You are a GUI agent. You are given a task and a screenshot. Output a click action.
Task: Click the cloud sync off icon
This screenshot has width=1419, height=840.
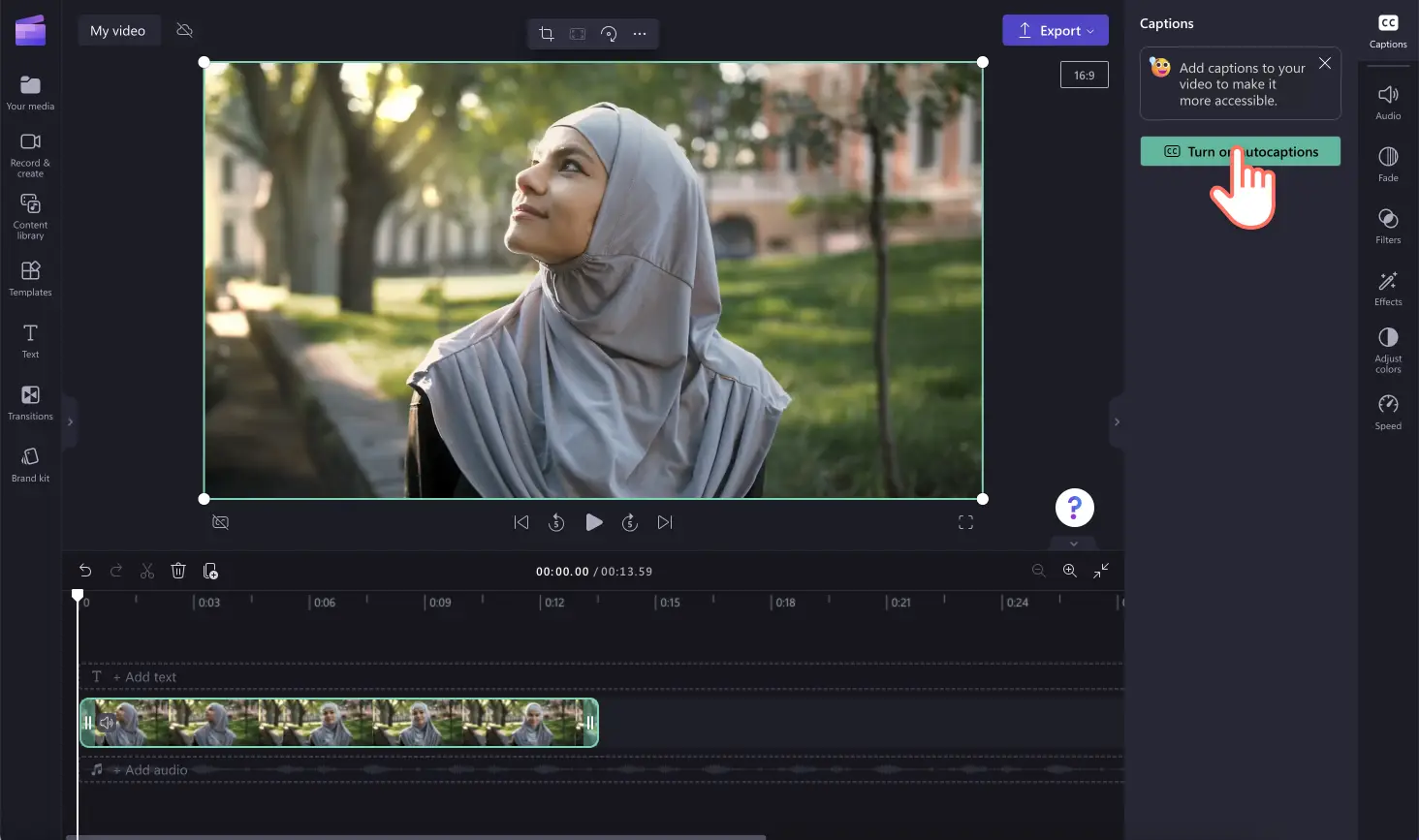point(184,31)
